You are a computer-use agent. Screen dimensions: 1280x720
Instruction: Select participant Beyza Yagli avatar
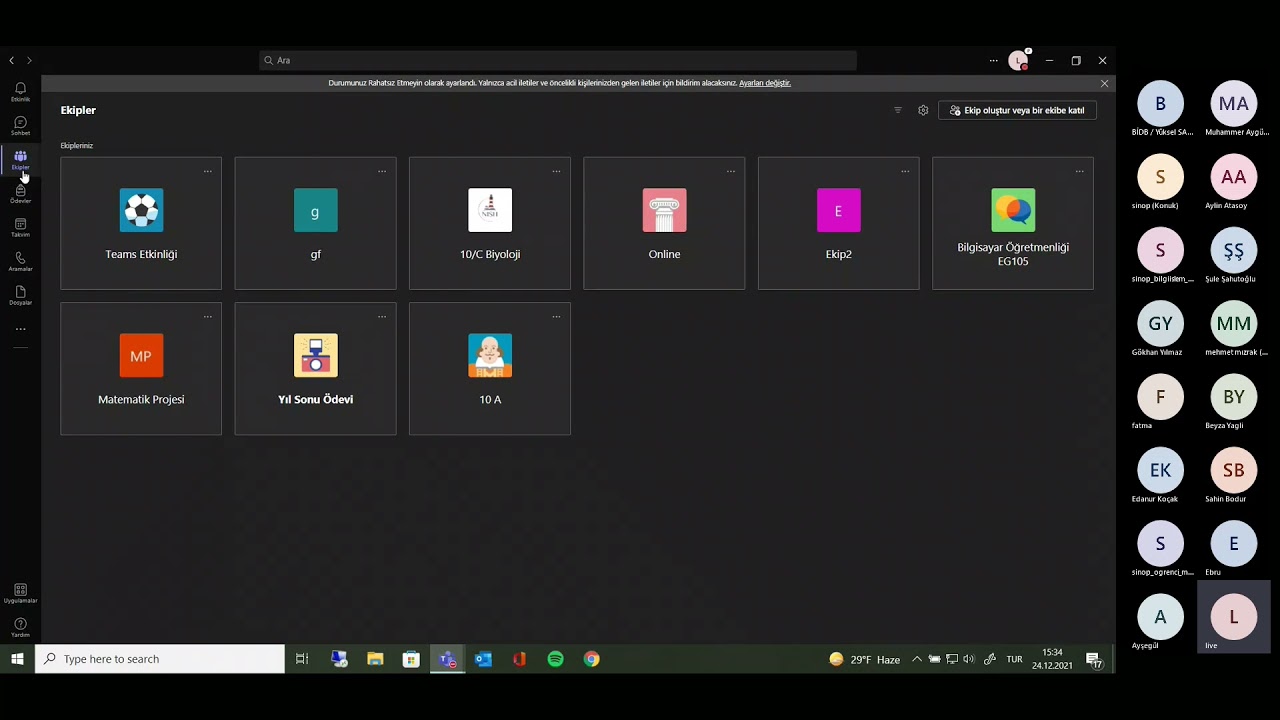click(x=1233, y=397)
